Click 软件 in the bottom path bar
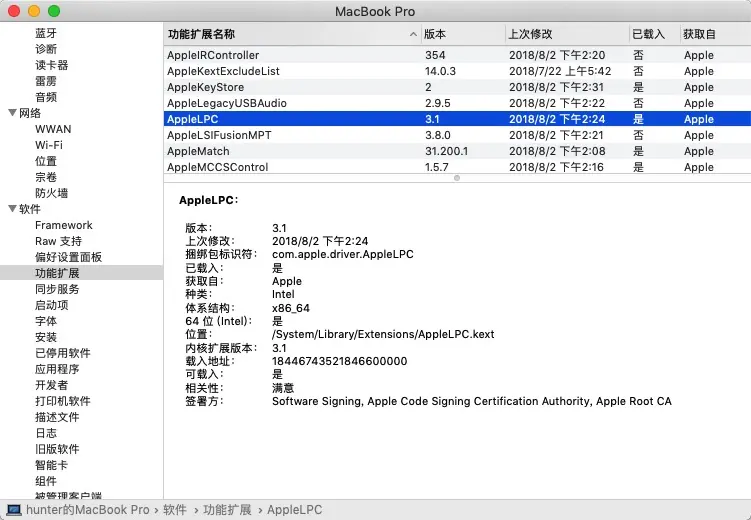This screenshot has width=751, height=520. tap(175, 510)
